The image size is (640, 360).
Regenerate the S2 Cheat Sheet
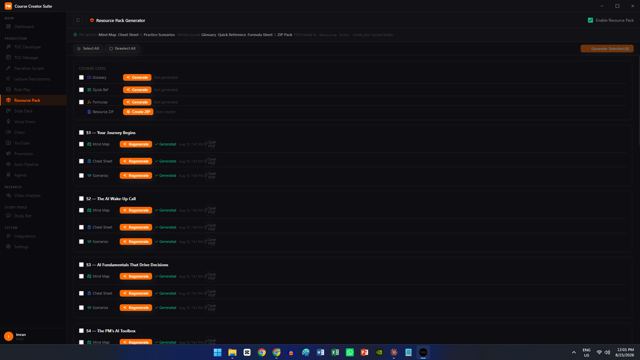coord(136,227)
